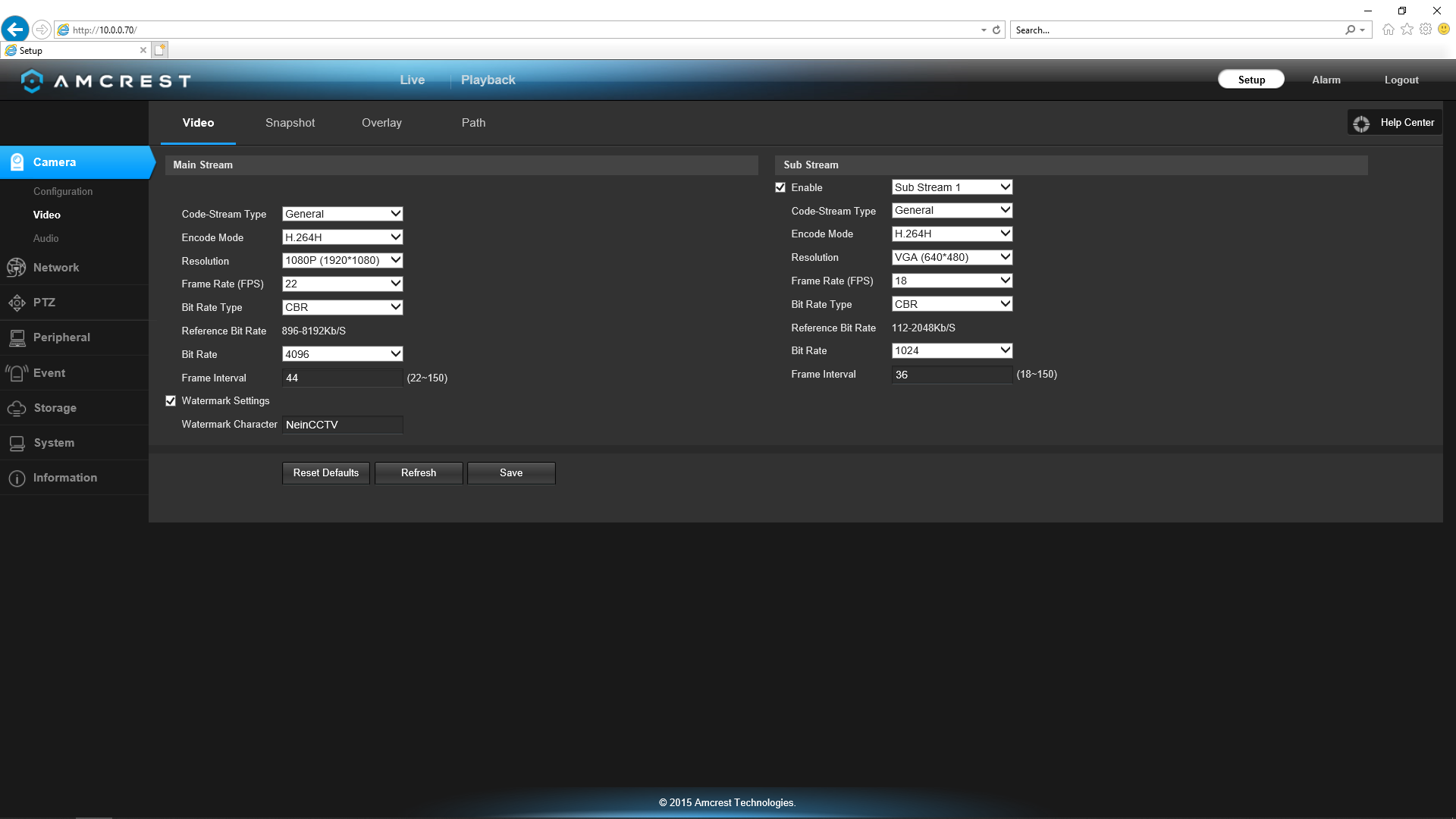Click the Reset Defaults button
Screen dimensions: 1456x819
326,473
